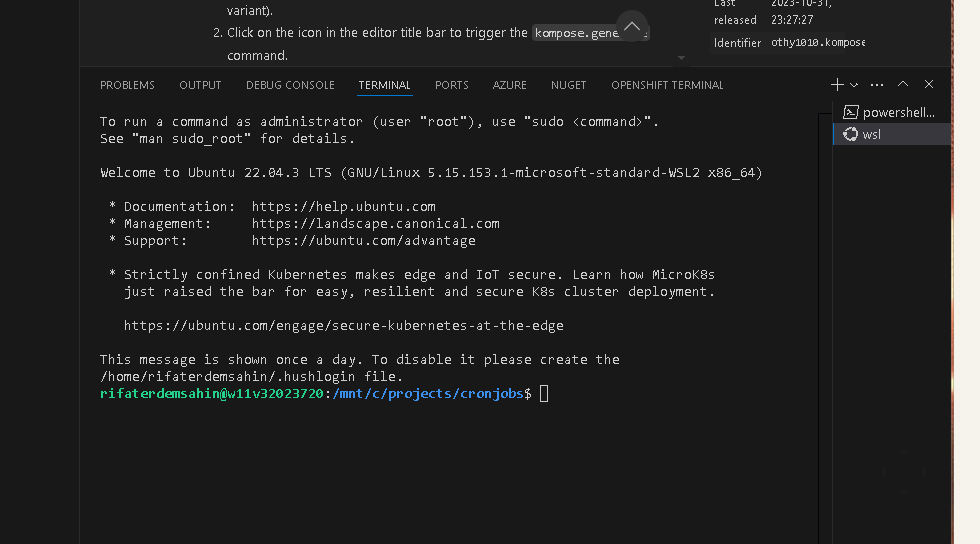Select the wsl terminal entry
The width and height of the screenshot is (980, 544).
click(892, 134)
